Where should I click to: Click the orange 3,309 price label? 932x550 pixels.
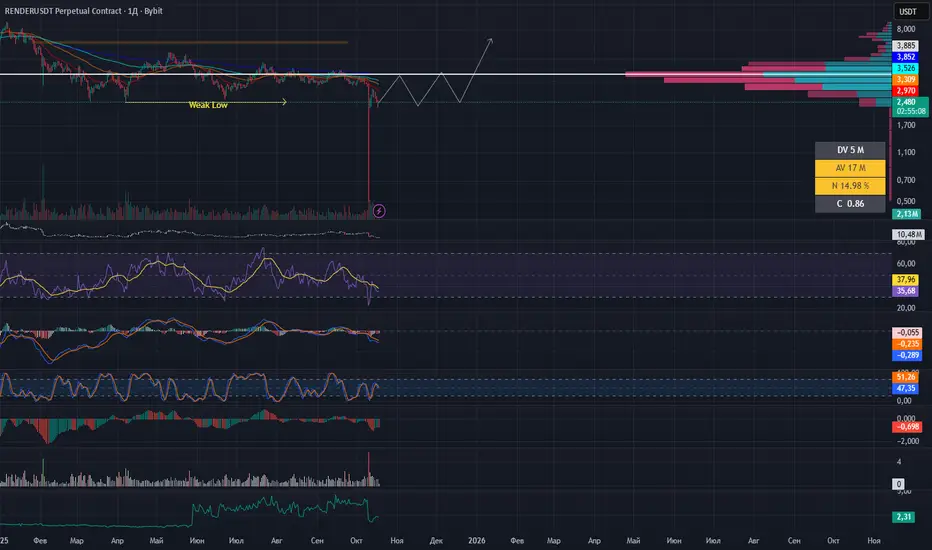click(905, 79)
